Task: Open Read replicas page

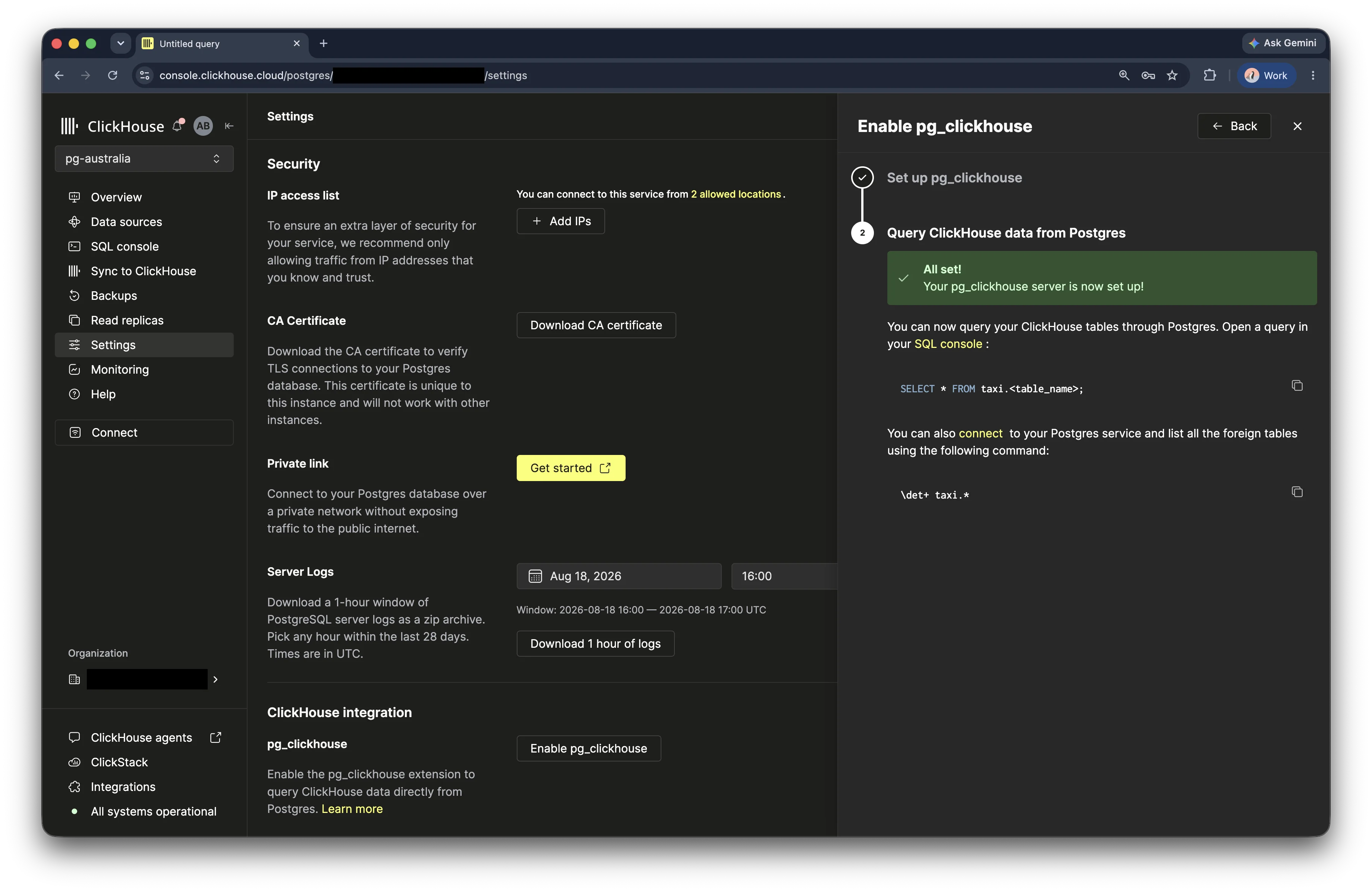Action: [x=144, y=321]
